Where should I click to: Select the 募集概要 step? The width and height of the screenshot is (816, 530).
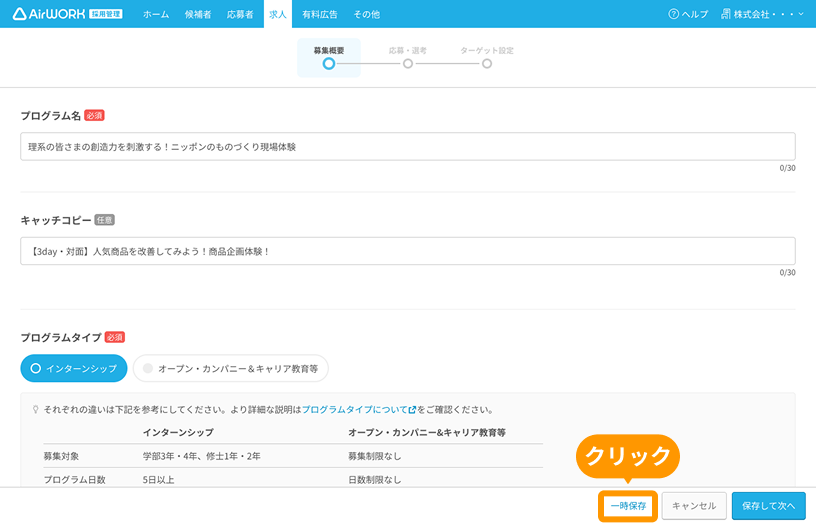coord(329,58)
